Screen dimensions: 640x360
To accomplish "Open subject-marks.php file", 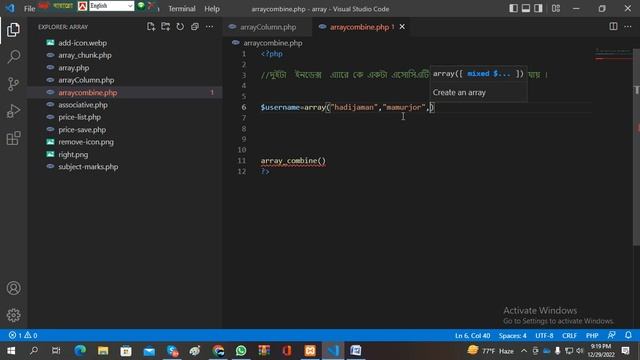I will [x=88, y=167].
